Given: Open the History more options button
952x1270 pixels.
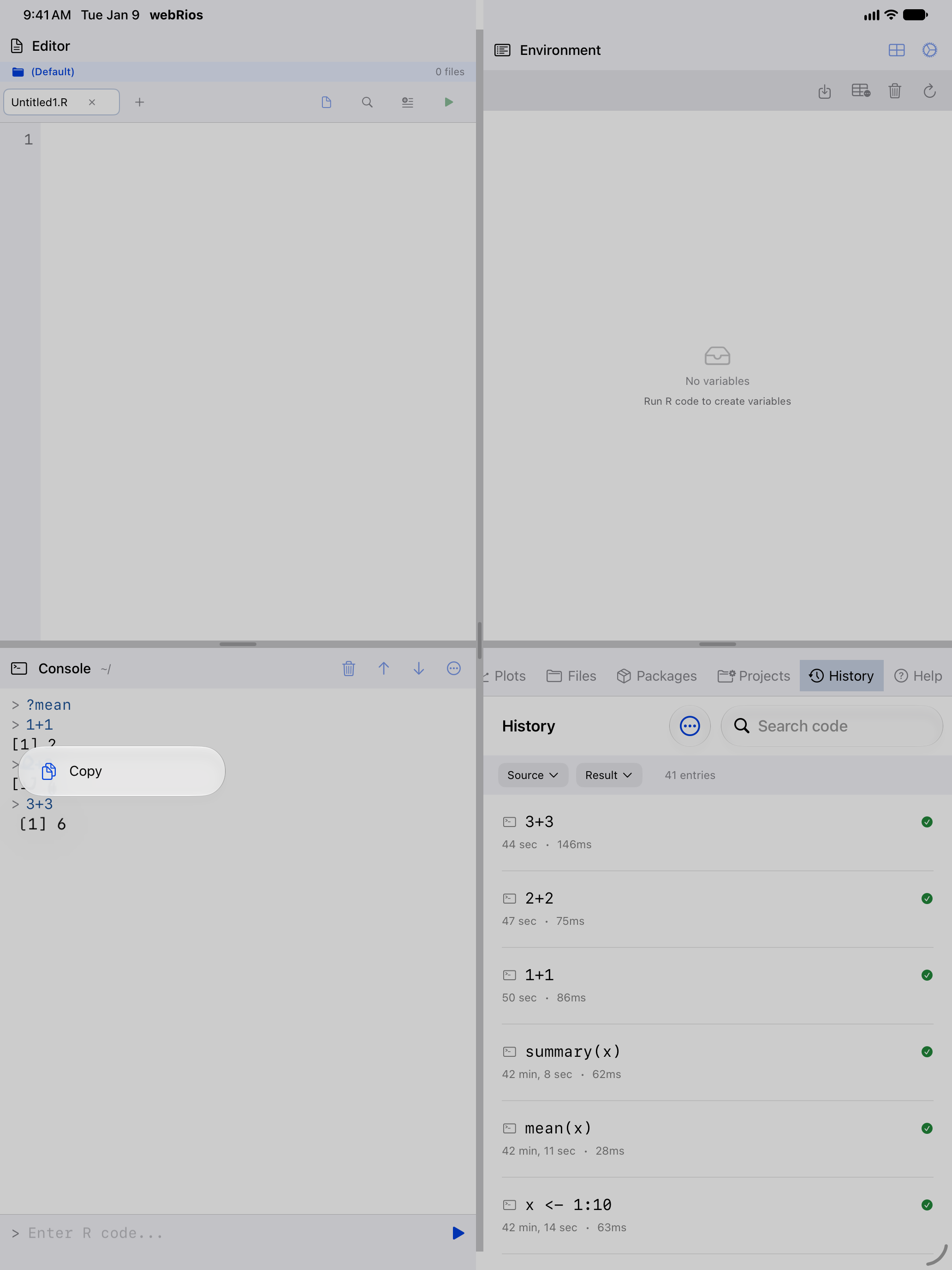Looking at the screenshot, I should click(x=690, y=726).
